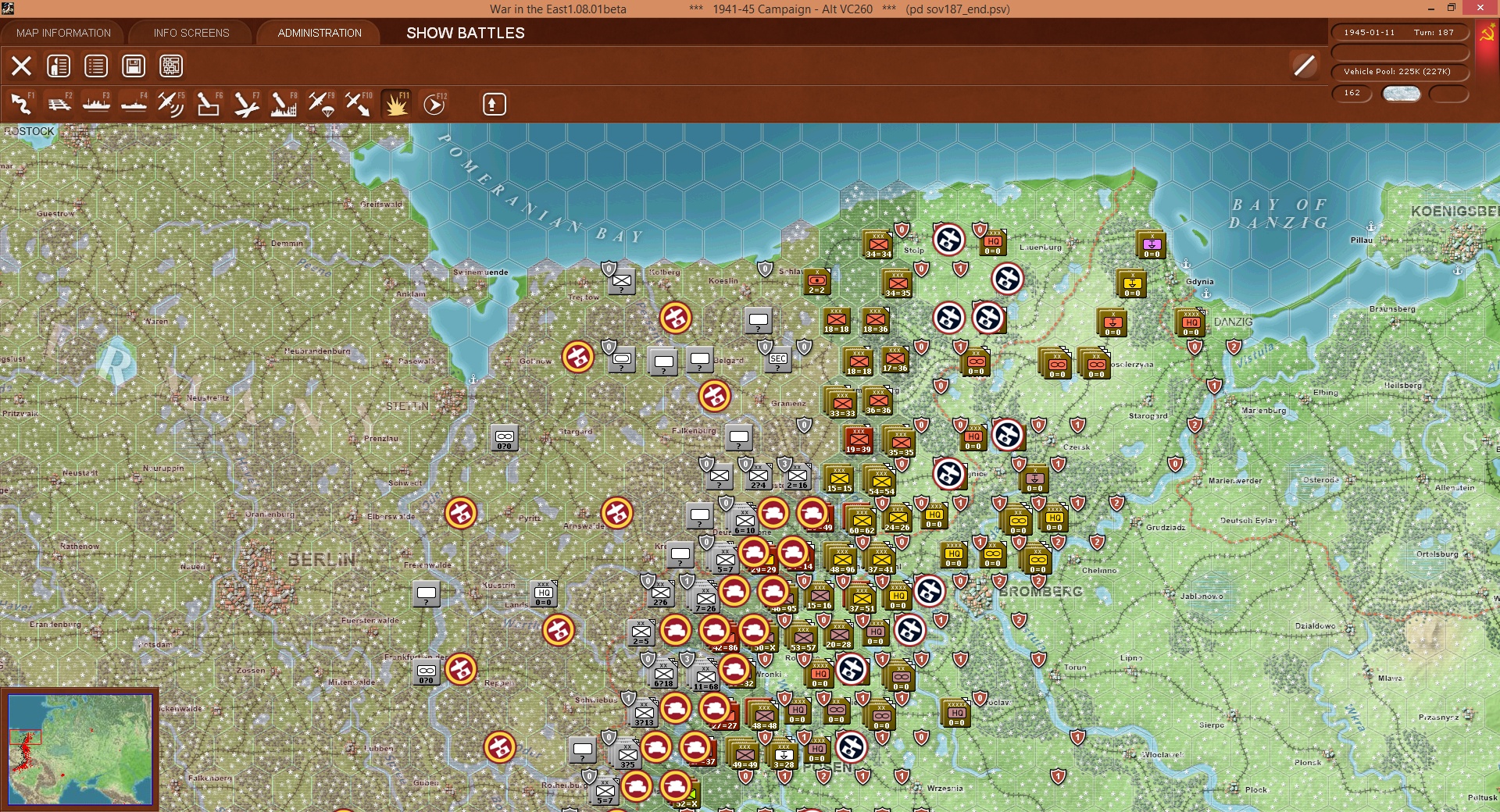The width and height of the screenshot is (1500, 812).
Task: Select the F5 air recon icon
Action: coord(171,104)
